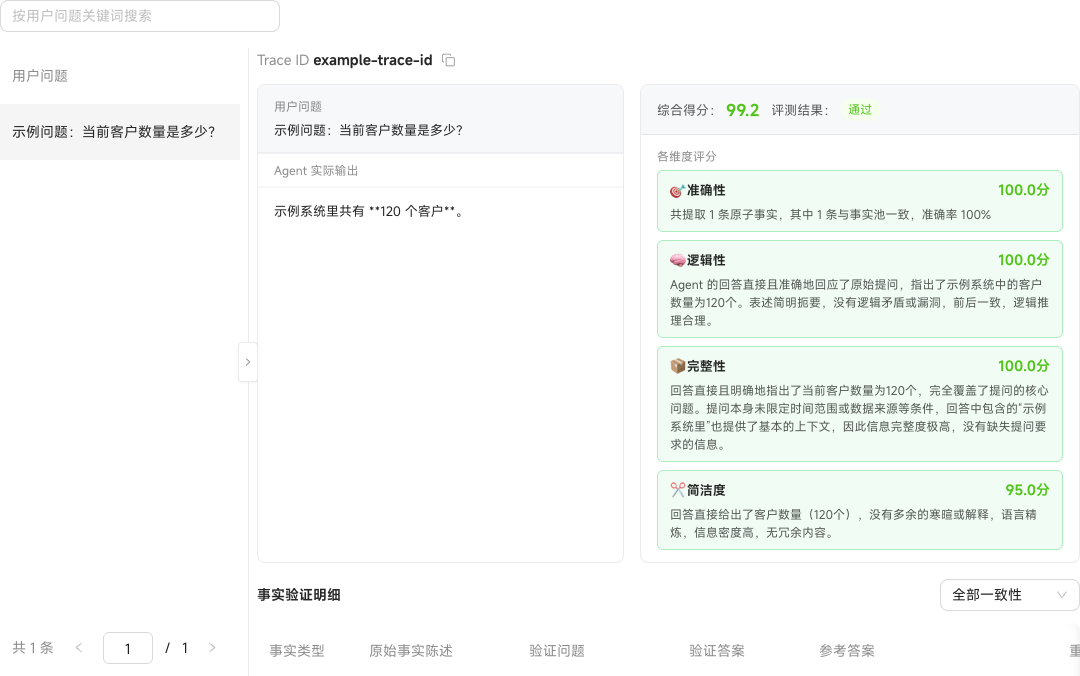Click the example-trace-id text
This screenshot has height=676, width=1080.
pos(373,61)
